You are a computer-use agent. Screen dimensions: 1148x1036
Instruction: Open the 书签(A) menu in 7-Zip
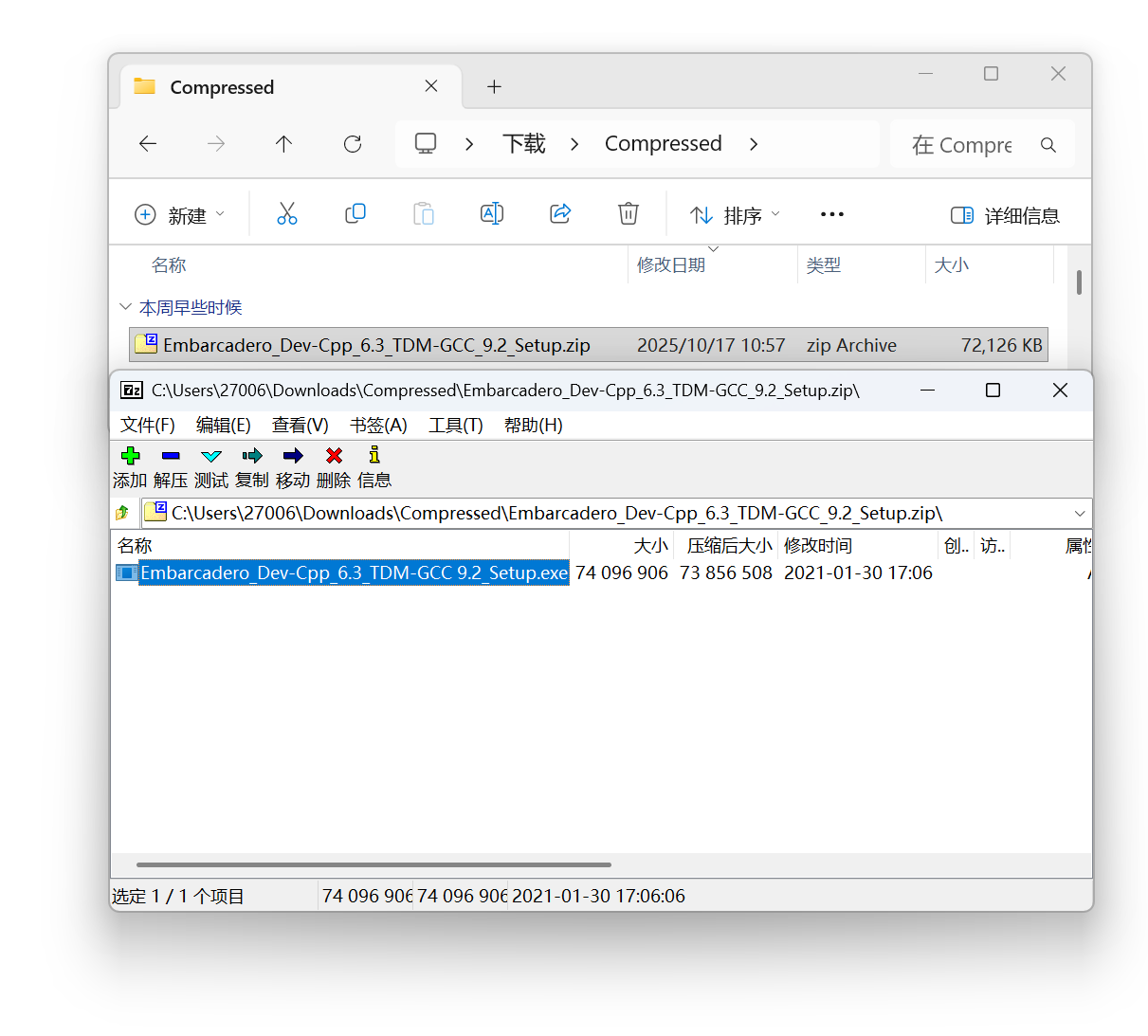[378, 426]
